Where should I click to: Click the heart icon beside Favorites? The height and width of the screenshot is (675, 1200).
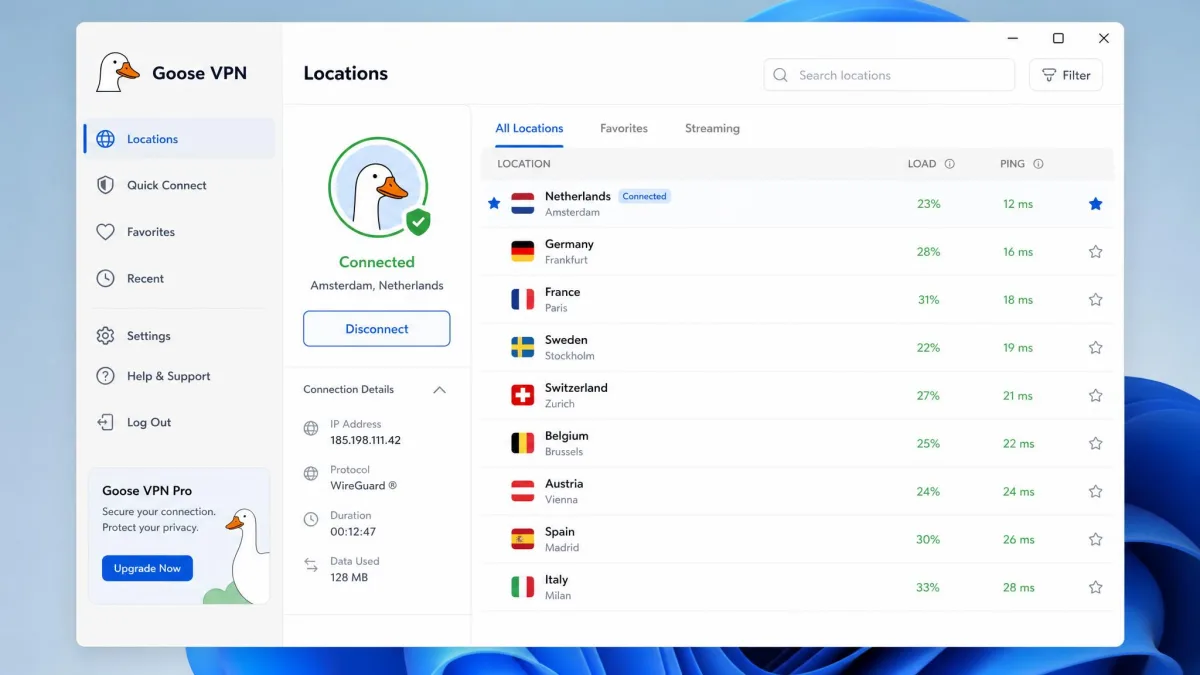[105, 232]
